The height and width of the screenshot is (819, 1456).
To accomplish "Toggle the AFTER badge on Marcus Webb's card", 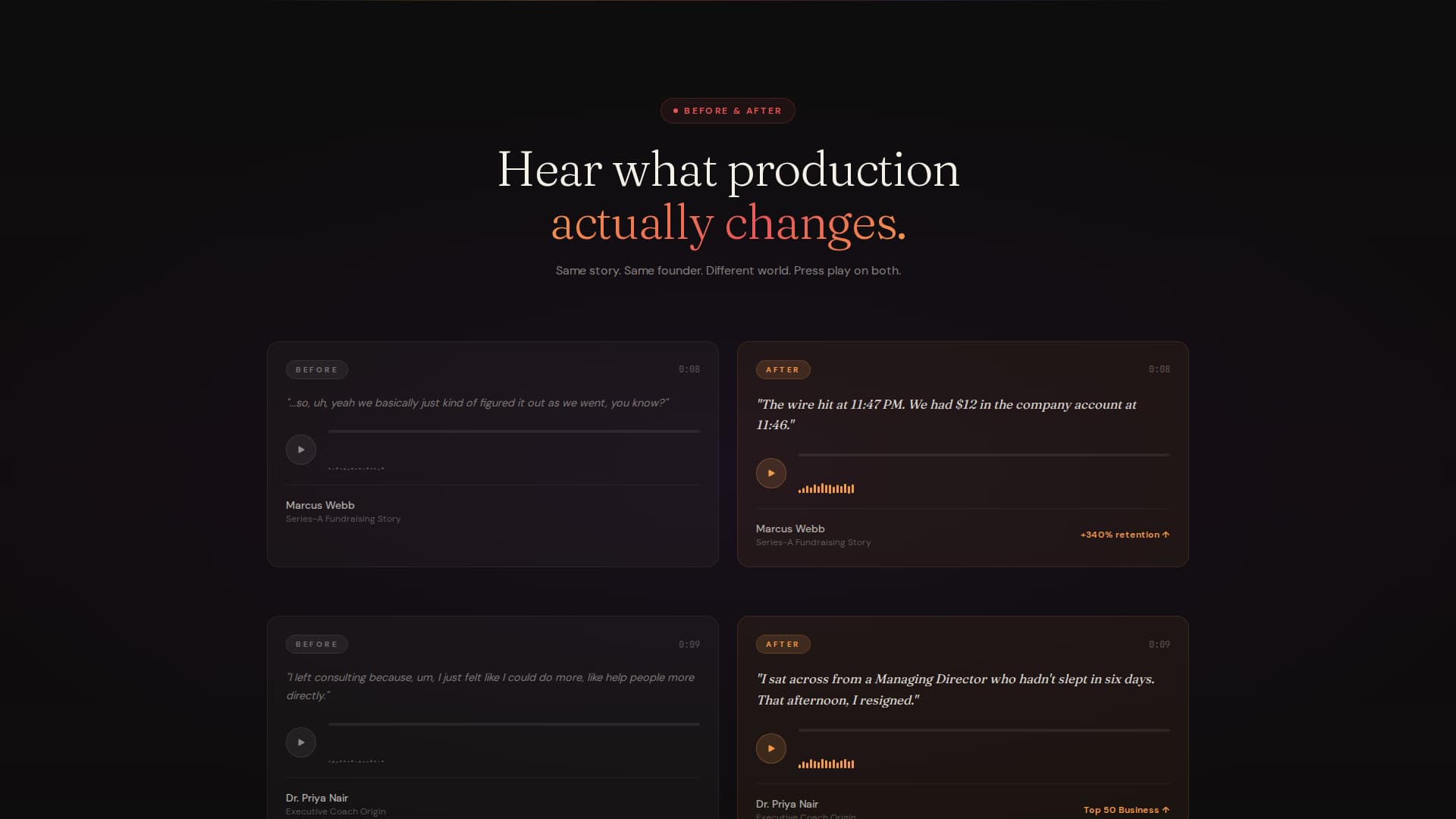I will point(783,369).
